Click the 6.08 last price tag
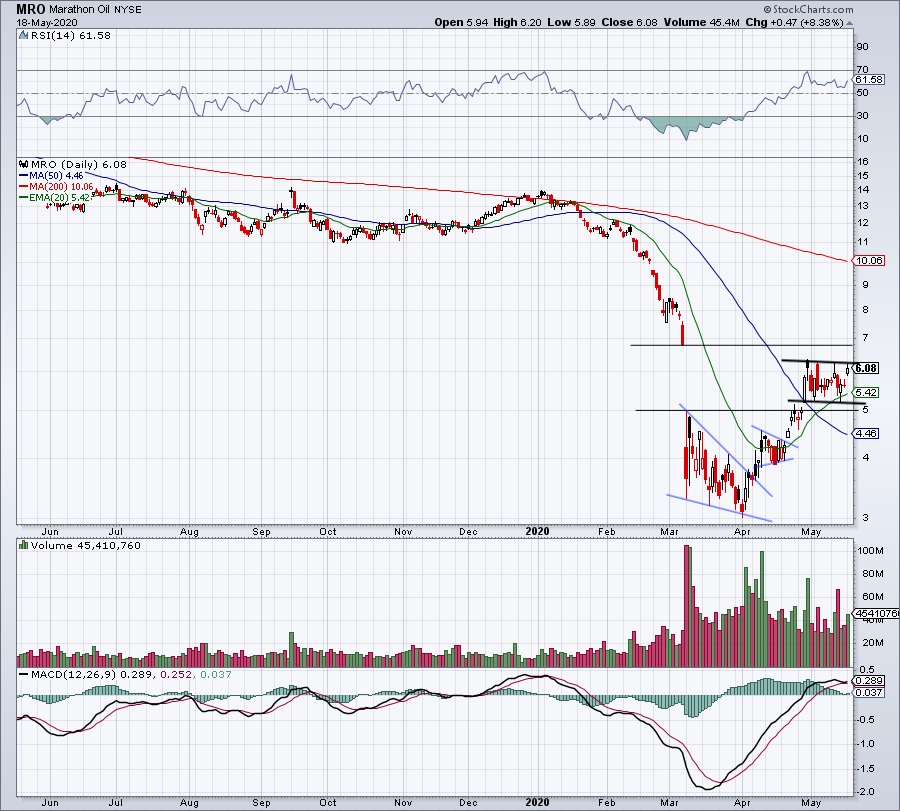Viewport: 900px width, 811px height. (866, 368)
